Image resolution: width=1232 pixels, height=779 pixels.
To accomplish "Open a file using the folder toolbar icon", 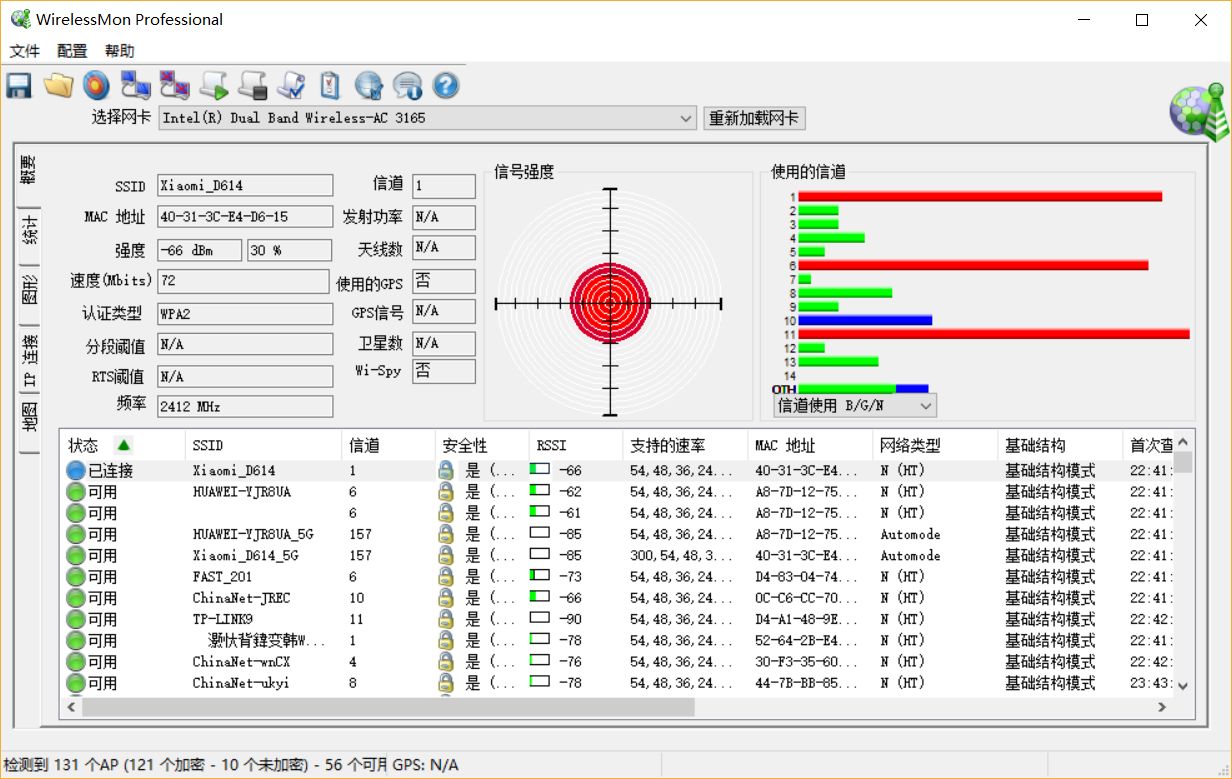I will click(59, 86).
